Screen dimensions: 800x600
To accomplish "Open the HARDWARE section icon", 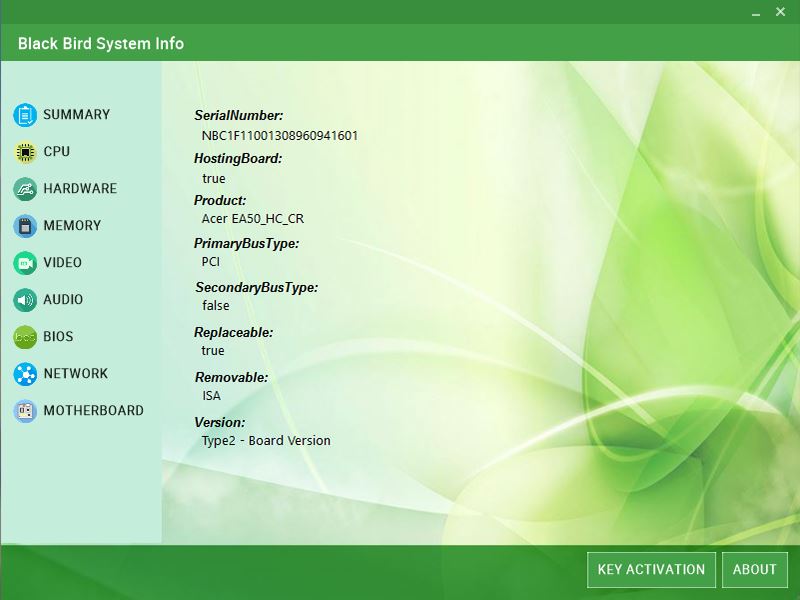I will tap(26, 189).
